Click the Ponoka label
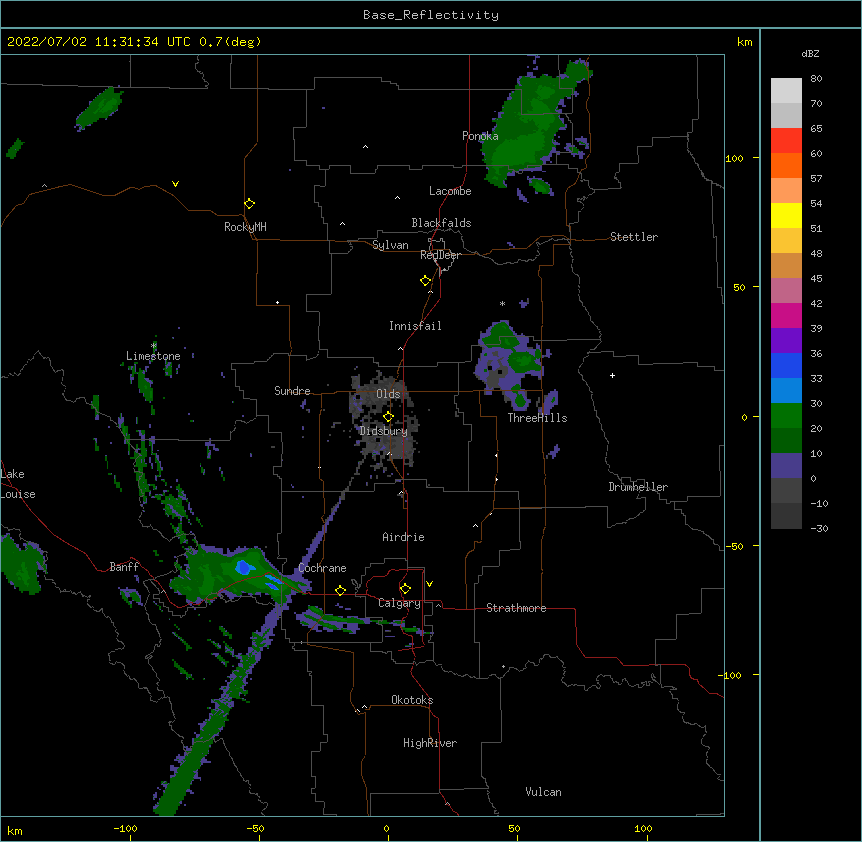Viewport: 862px width, 842px height. coord(480,136)
